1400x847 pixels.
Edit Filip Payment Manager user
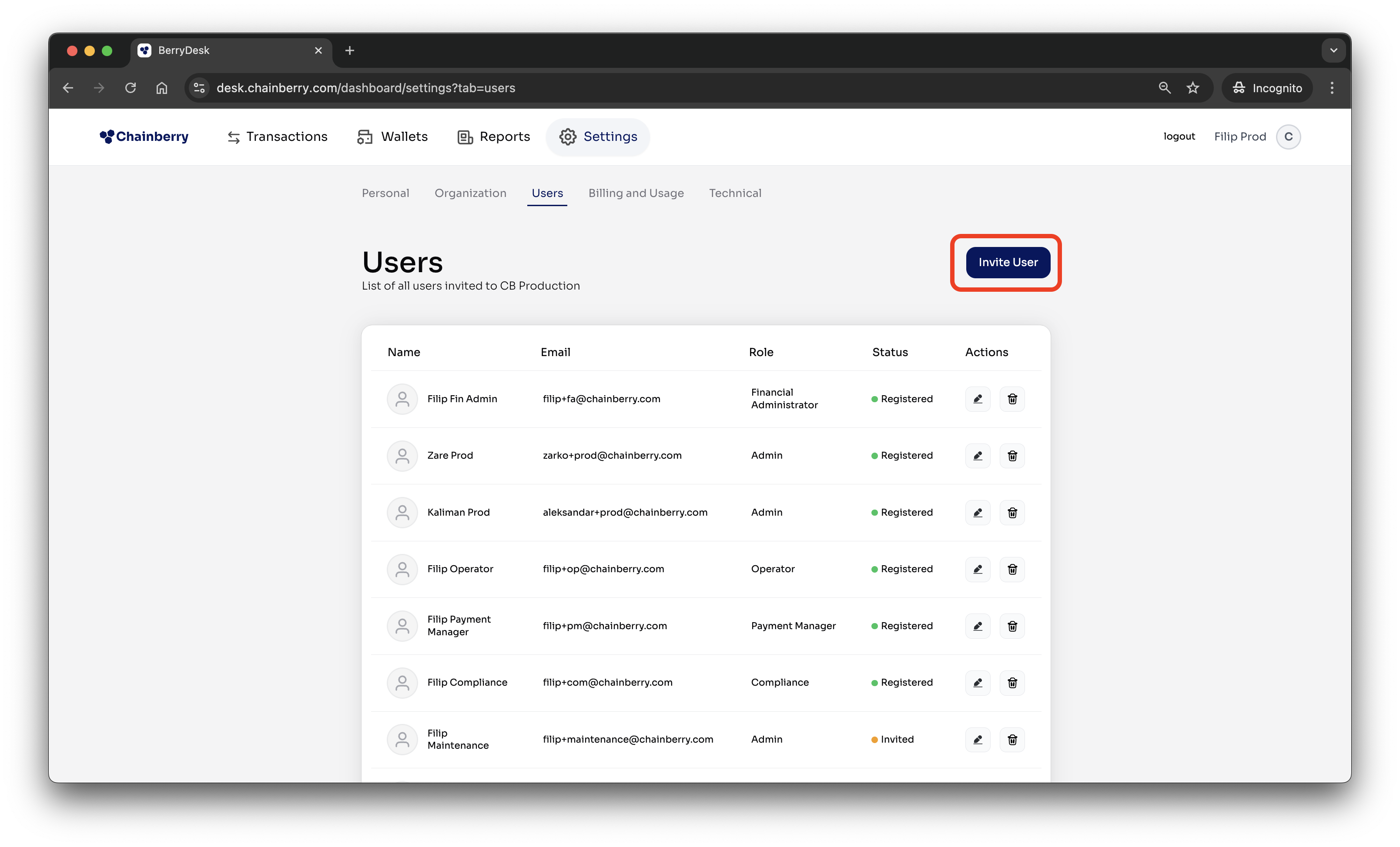(977, 626)
